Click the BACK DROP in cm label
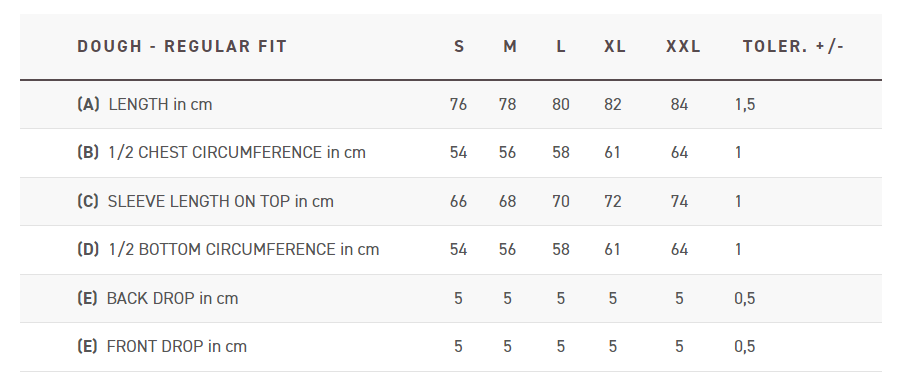This screenshot has height=383, width=913. (x=157, y=298)
